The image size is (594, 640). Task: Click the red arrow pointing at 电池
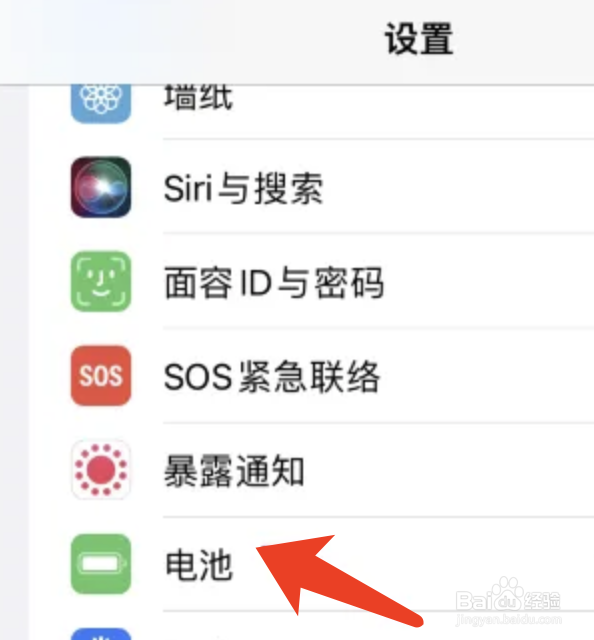(x=339, y=580)
